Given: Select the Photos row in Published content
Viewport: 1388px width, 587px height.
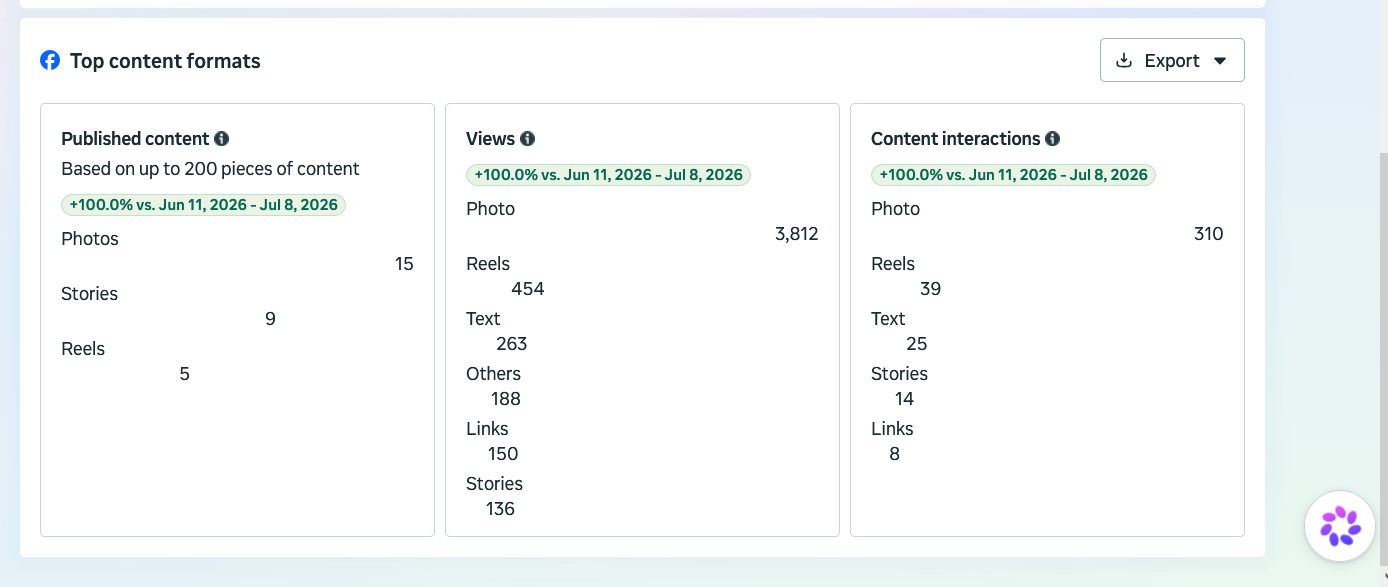Looking at the screenshot, I should pyautogui.click(x=237, y=252).
